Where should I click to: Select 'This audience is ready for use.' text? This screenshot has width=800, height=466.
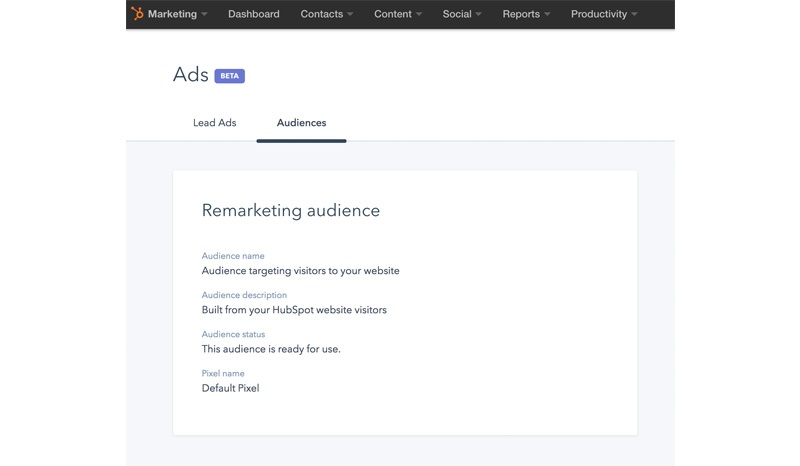271,349
